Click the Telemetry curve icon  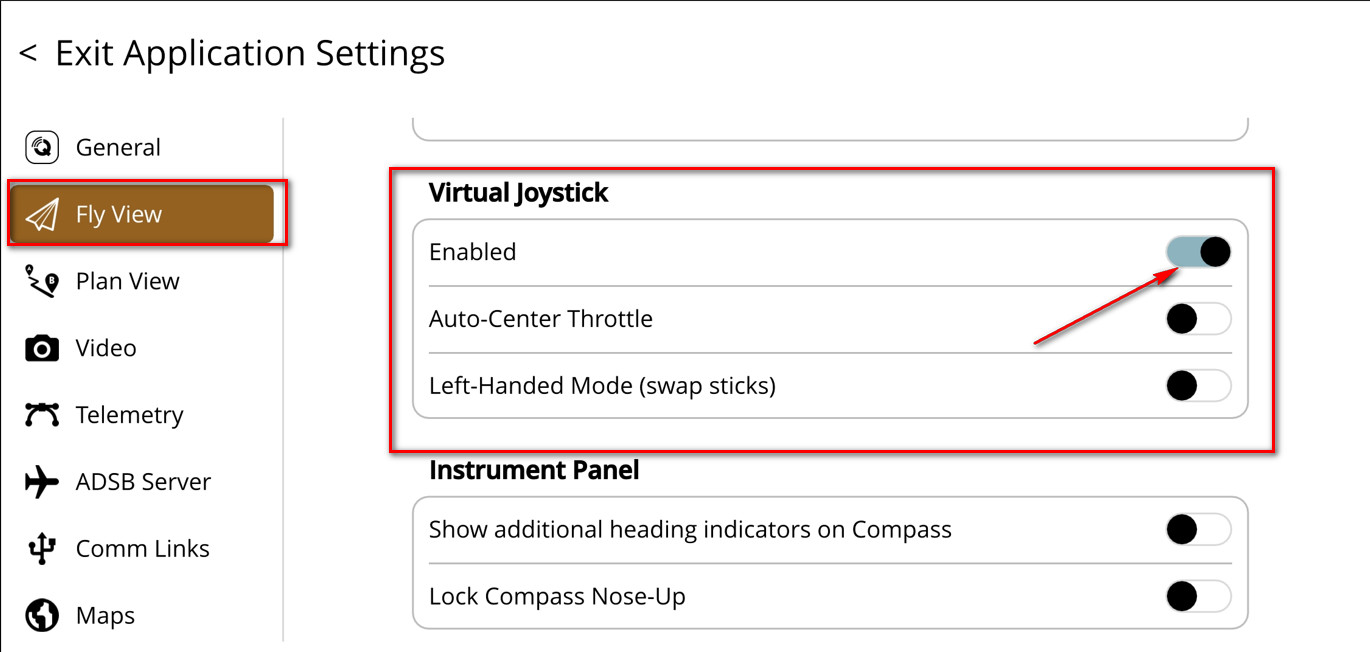pos(42,415)
